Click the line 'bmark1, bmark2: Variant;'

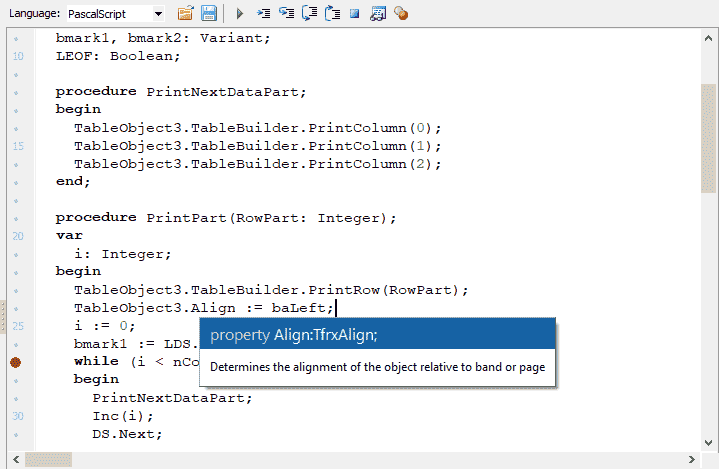pyautogui.click(x=163, y=38)
